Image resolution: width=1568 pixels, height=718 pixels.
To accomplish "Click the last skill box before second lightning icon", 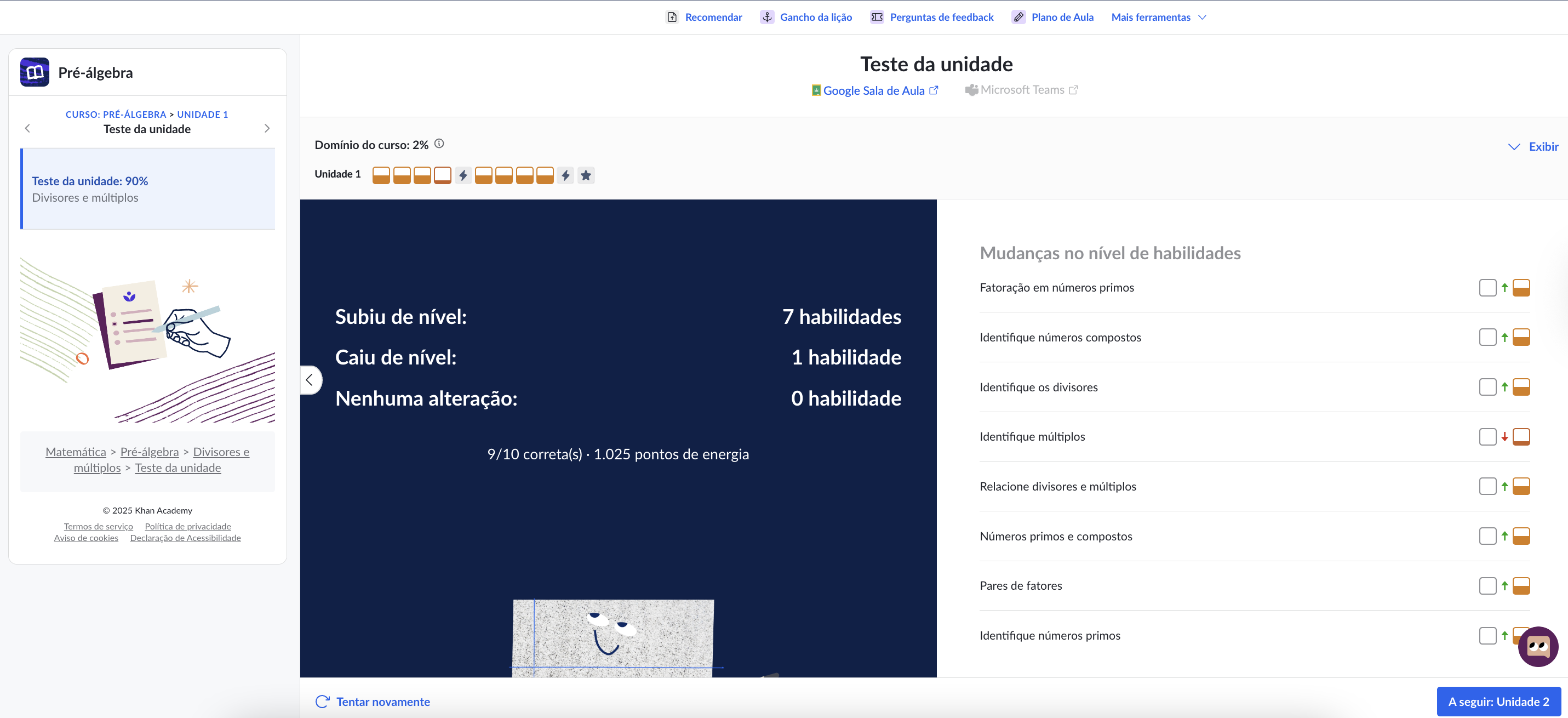I will click(x=545, y=175).
